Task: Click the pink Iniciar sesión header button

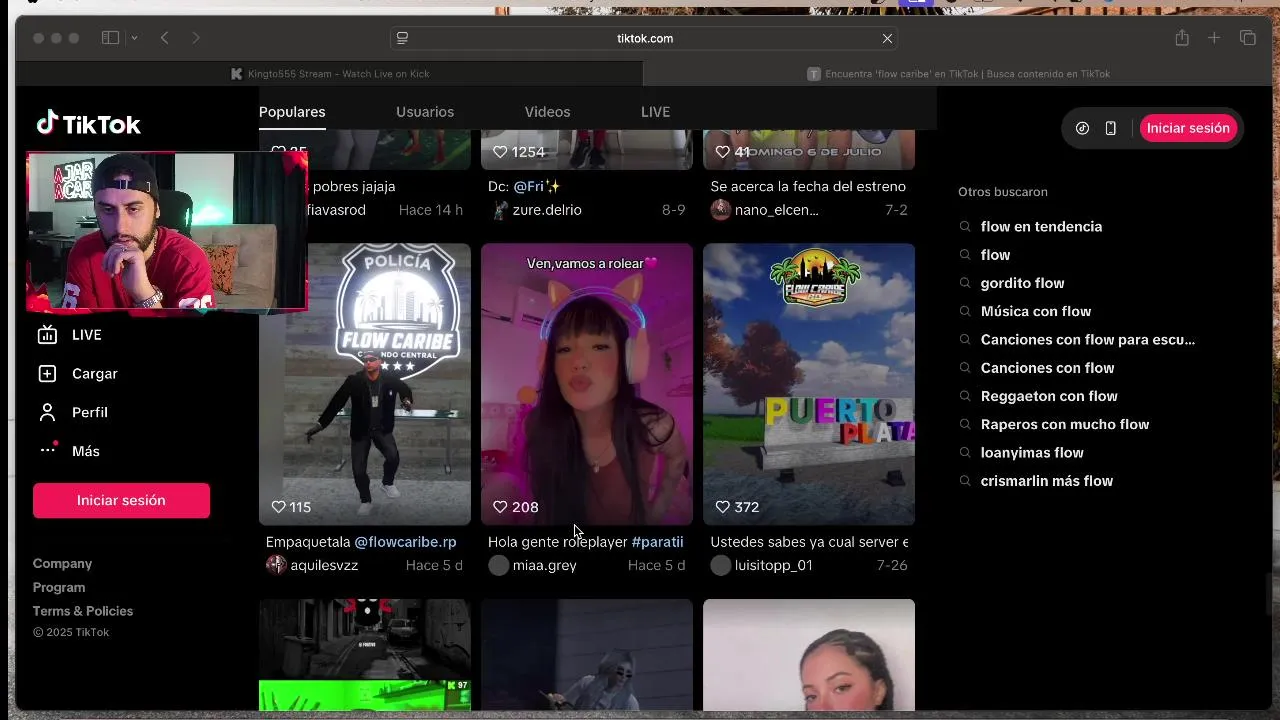Action: click(1188, 128)
